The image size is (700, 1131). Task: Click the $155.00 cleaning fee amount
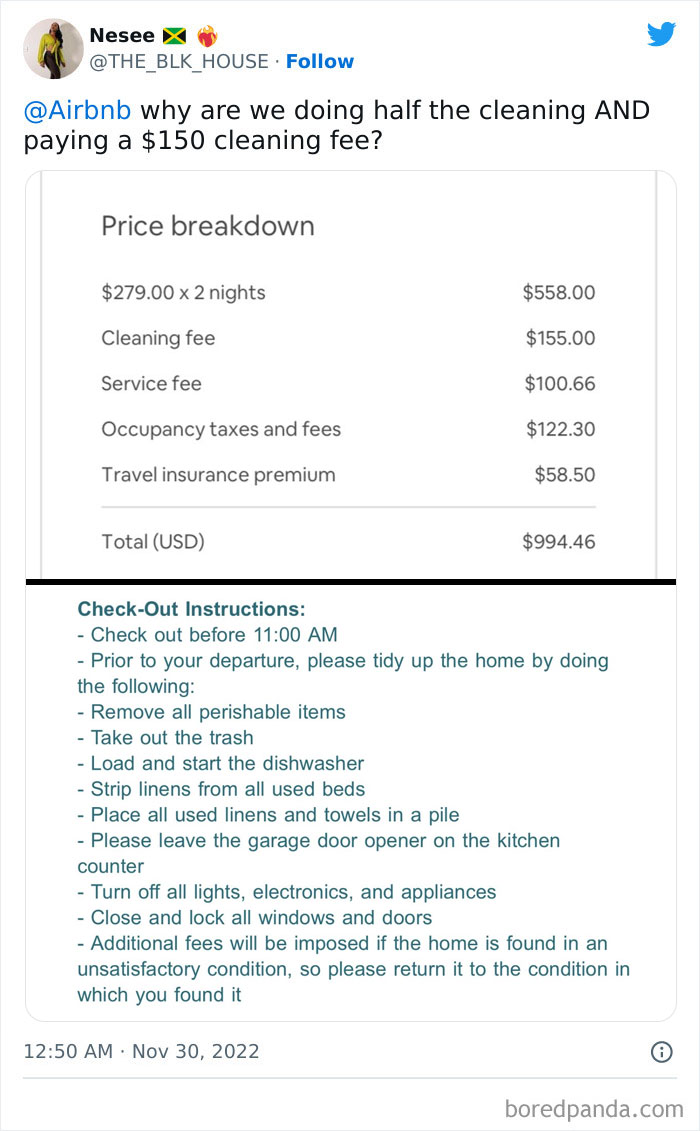click(560, 338)
